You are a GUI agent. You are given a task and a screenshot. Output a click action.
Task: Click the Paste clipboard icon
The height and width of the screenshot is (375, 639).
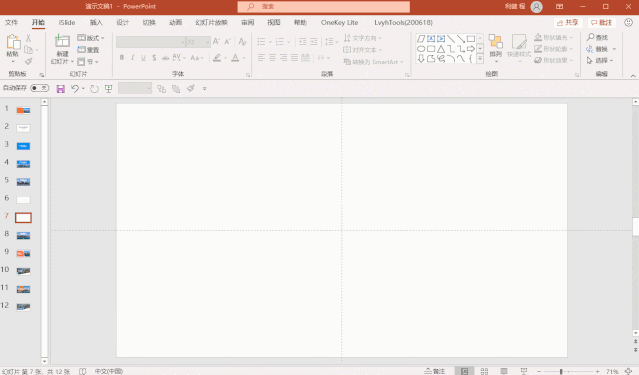pyautogui.click(x=13, y=42)
